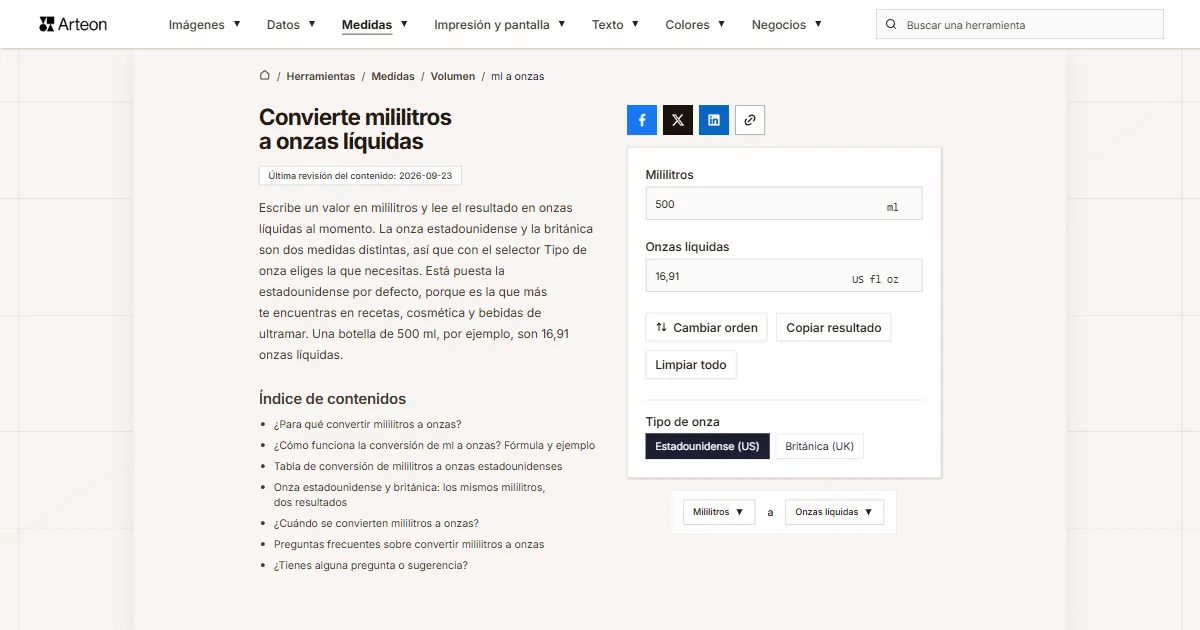This screenshot has height=630, width=1200.
Task: Open '¿Para qué convertir mililitros a onzas?' link
Action: pyautogui.click(x=368, y=424)
